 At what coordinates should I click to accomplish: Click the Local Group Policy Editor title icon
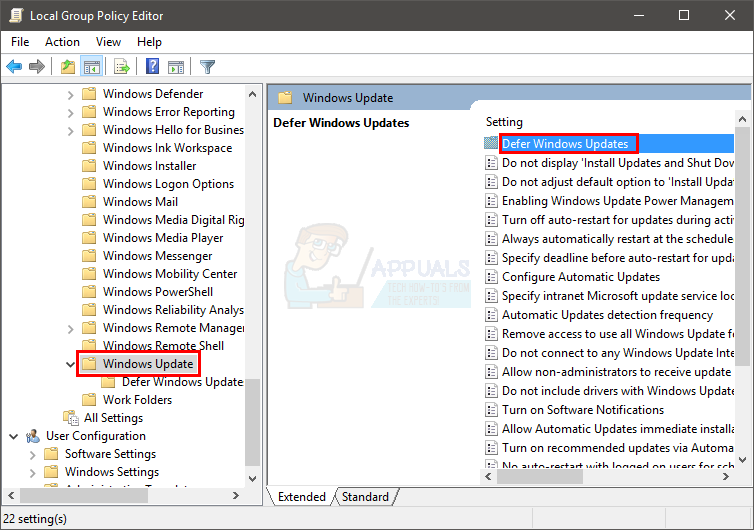point(16,15)
